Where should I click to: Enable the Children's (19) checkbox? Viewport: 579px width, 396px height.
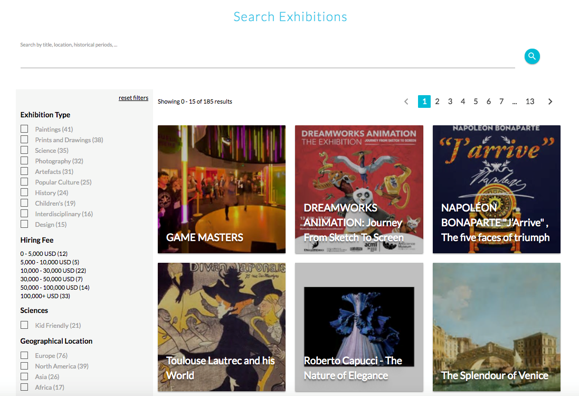24,203
